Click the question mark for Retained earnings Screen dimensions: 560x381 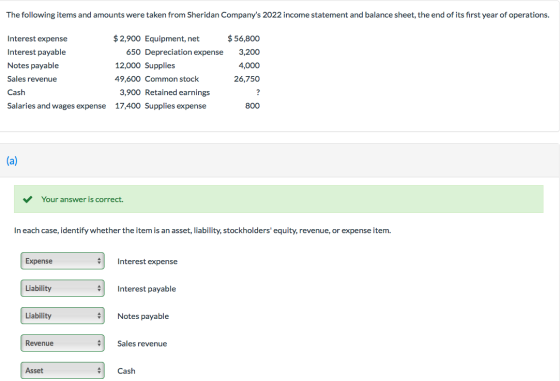click(258, 92)
